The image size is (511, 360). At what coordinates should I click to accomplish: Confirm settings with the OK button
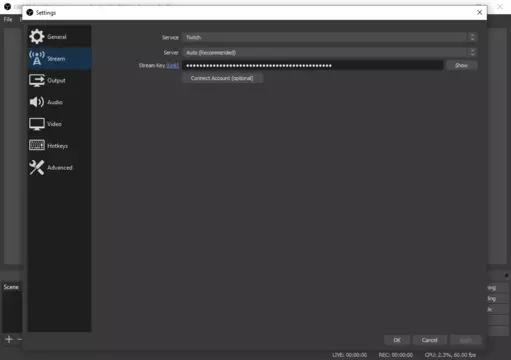point(397,340)
